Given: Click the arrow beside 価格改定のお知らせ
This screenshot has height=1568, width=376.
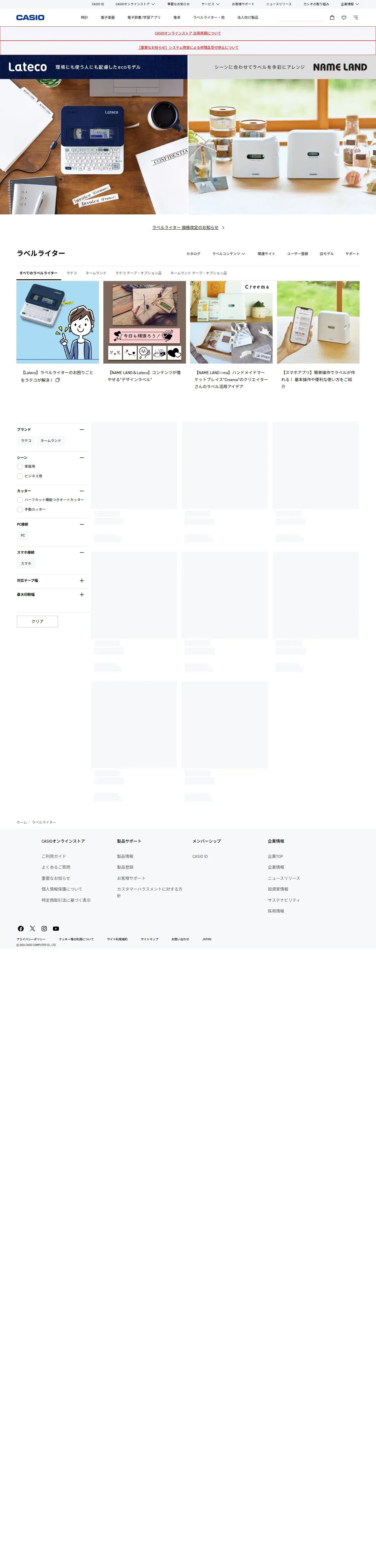Looking at the screenshot, I should pos(223,228).
